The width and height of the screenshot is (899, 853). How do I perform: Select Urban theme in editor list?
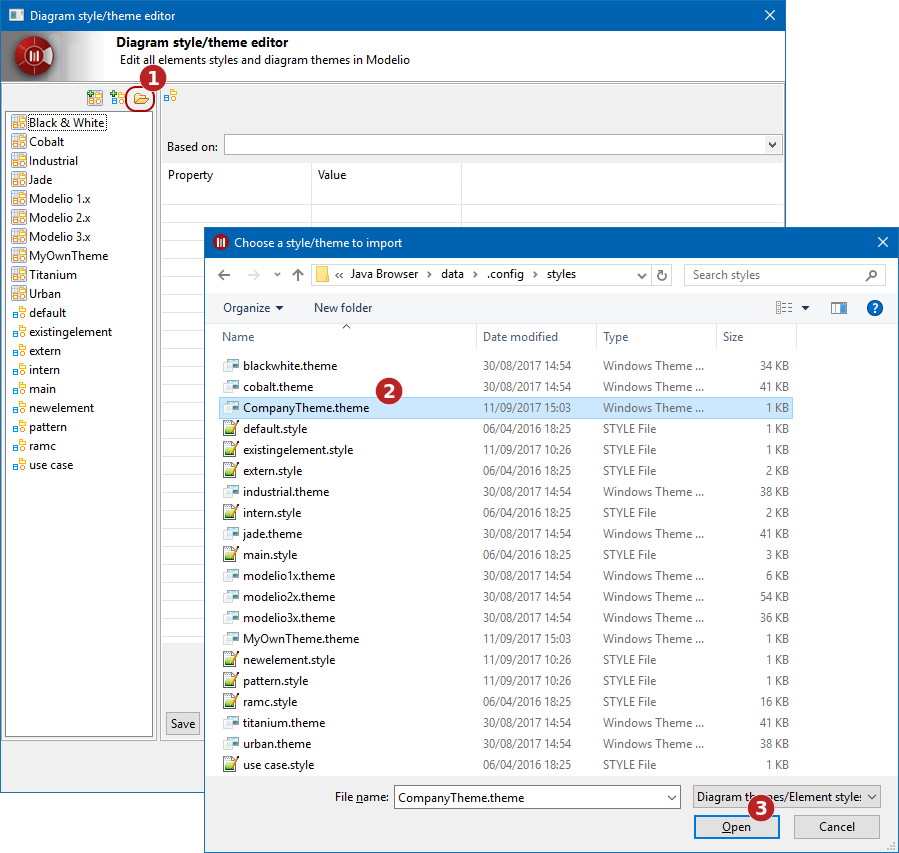45,294
